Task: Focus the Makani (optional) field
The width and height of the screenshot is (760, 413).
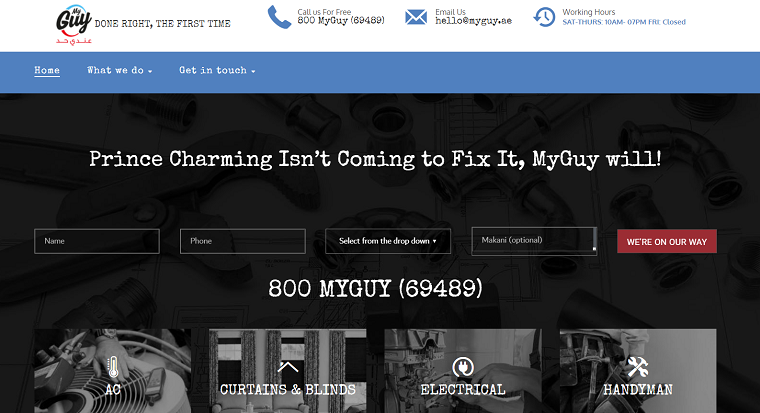Action: coord(534,240)
